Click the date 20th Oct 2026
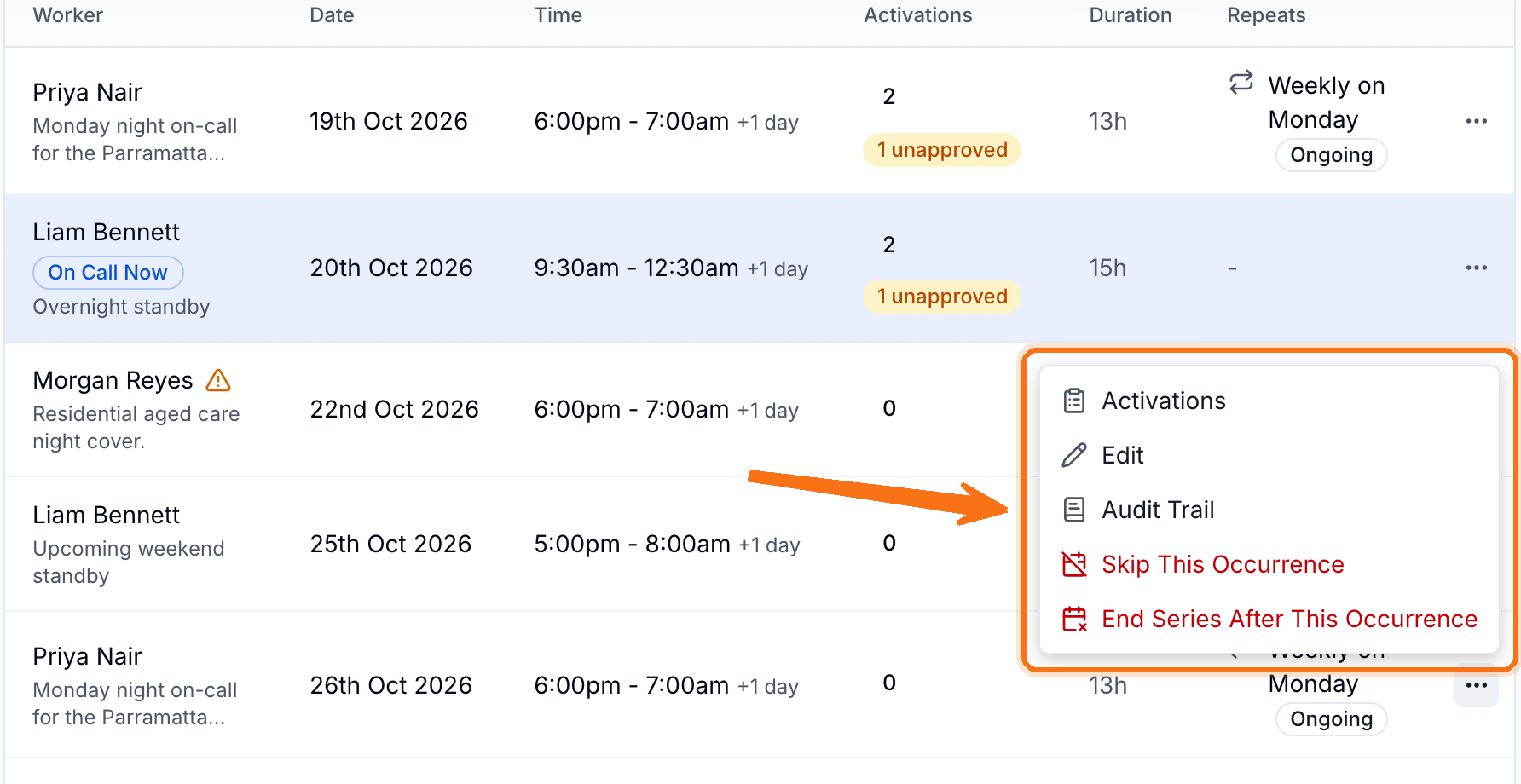 391,268
